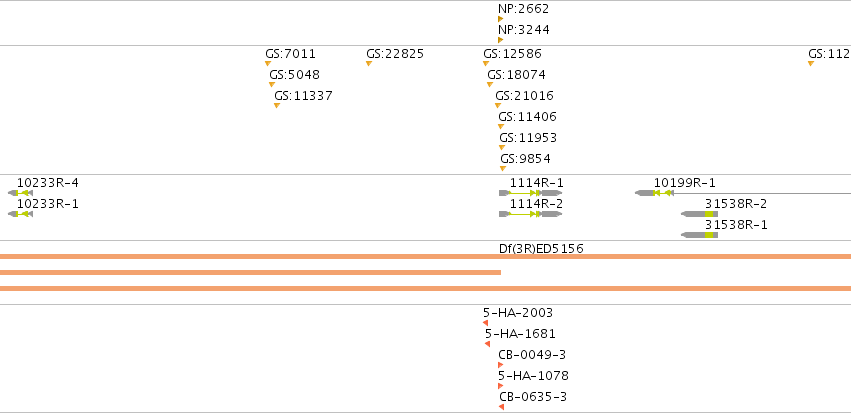851x413 pixels.
Task: Select the triangle marker under GS:7011
Action: pos(268,63)
